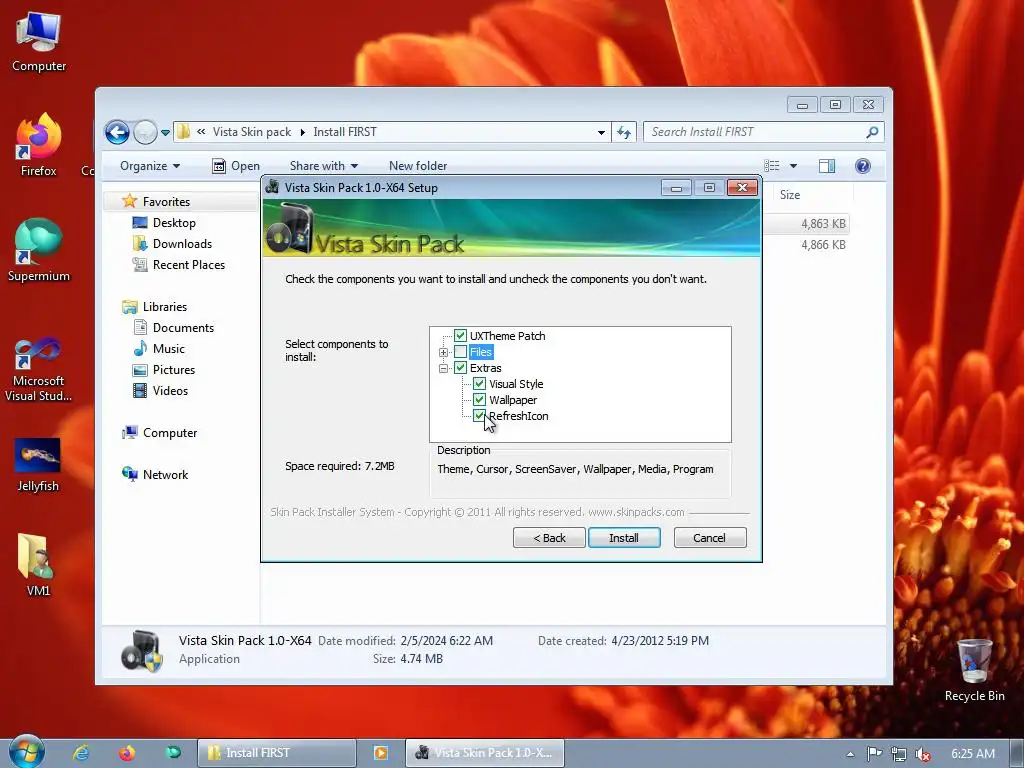Click the network tray icon
Viewport: 1024px width, 768px height.
899,754
